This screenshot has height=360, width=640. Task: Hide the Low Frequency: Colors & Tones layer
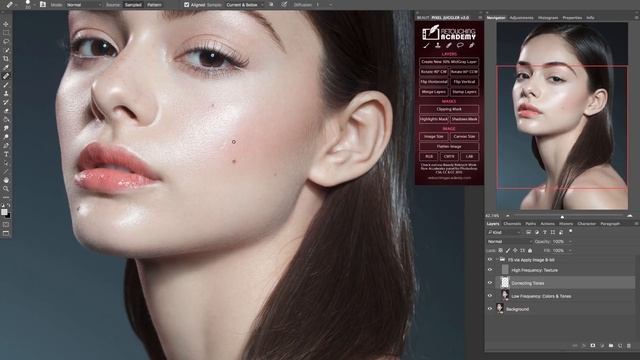[490, 296]
